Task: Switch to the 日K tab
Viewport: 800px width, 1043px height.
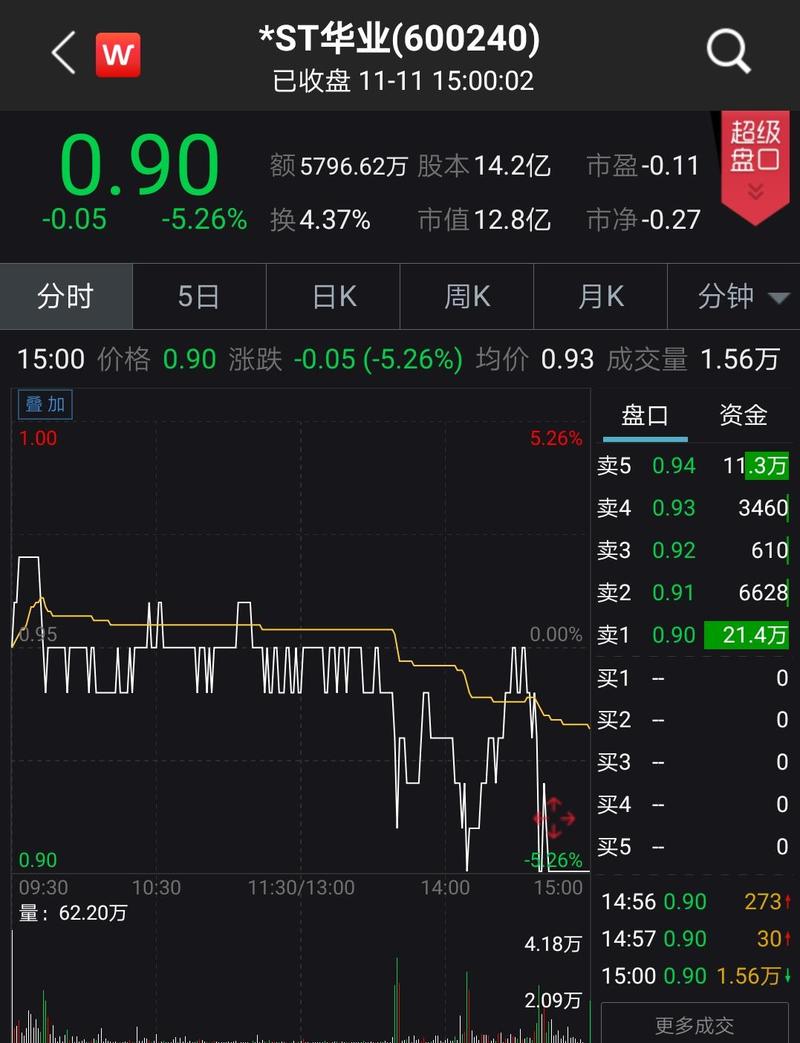Action: click(x=333, y=296)
